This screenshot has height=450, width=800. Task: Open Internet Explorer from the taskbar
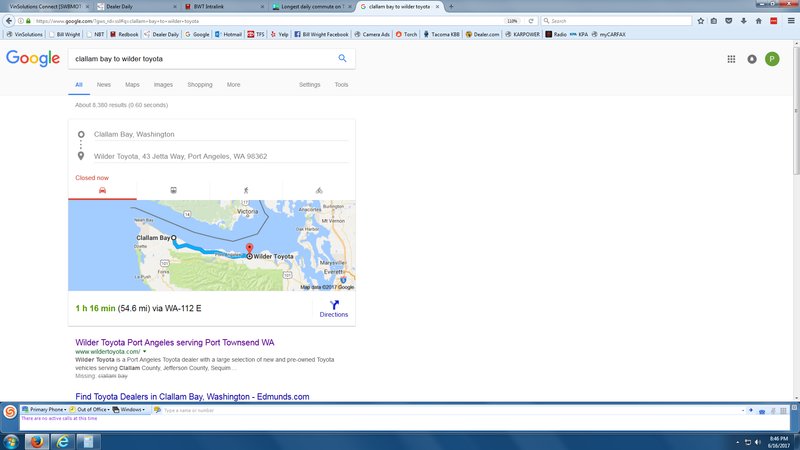62,441
